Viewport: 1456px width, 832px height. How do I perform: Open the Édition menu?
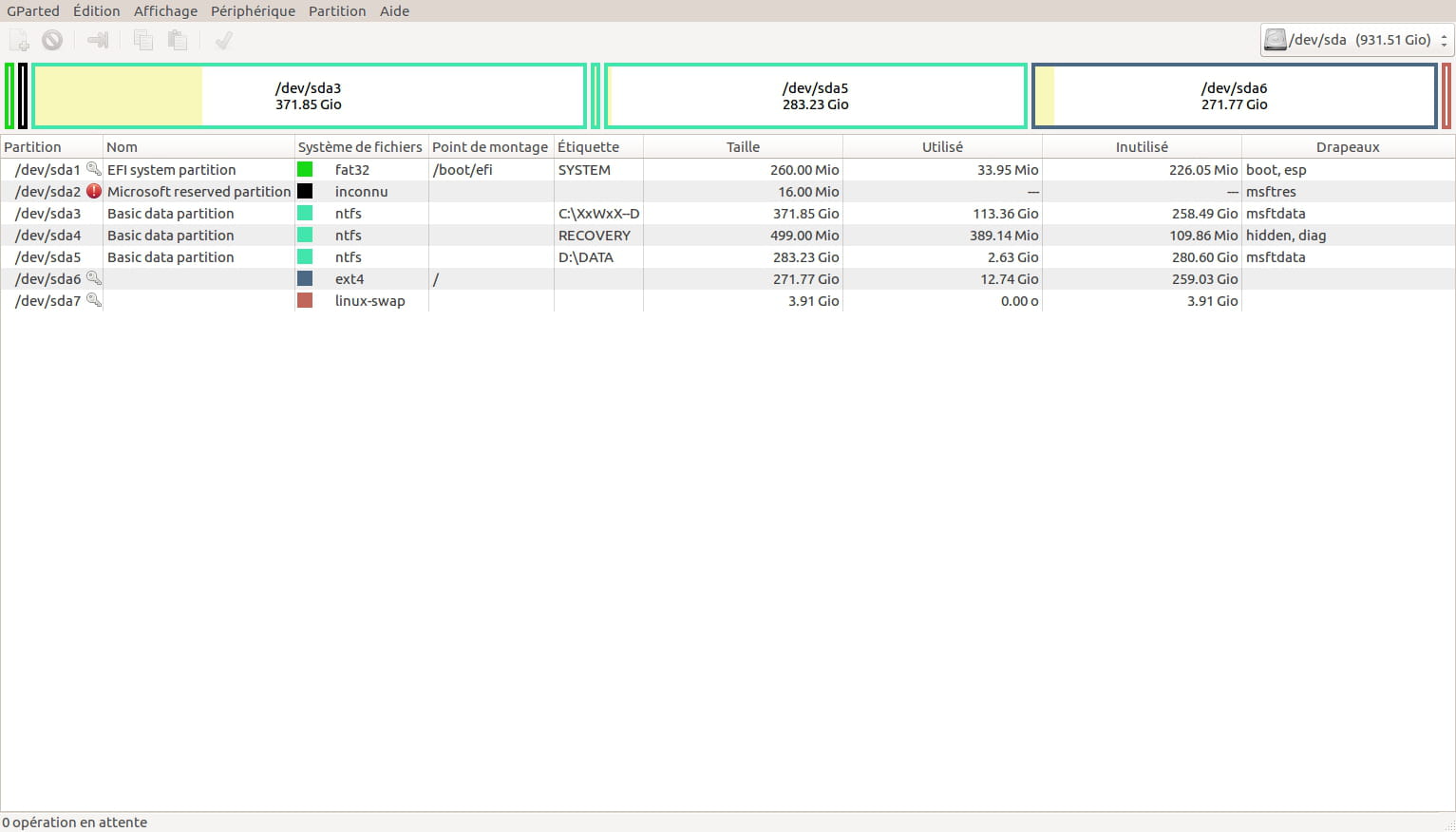(96, 11)
